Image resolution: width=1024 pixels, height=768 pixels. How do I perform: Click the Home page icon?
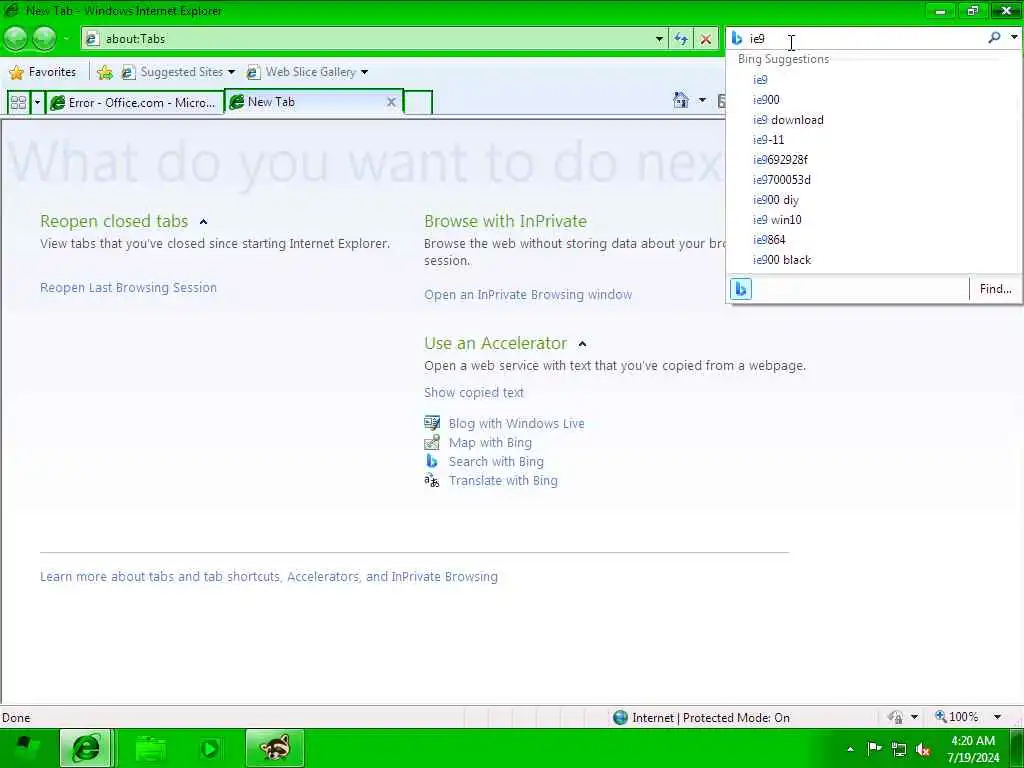(681, 100)
